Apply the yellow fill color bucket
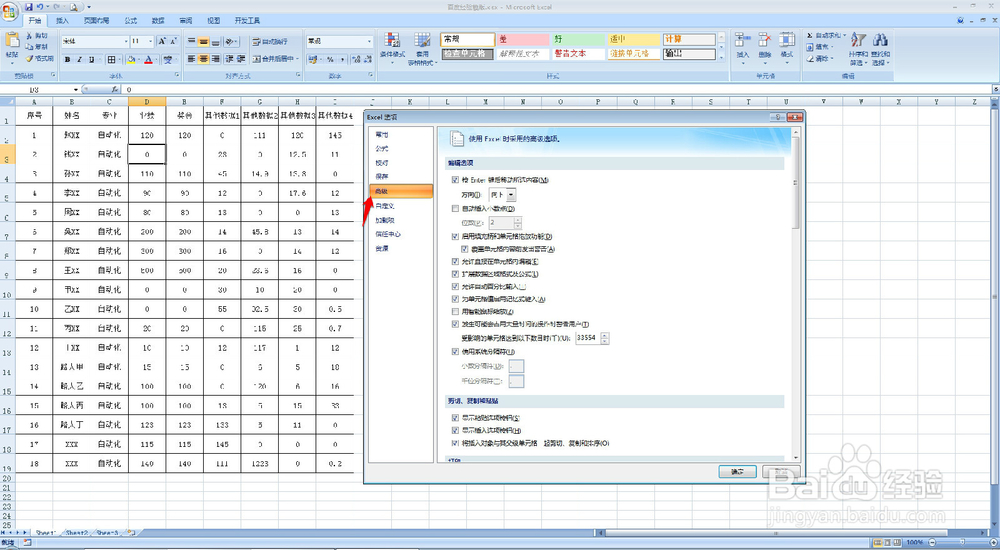 point(131,59)
